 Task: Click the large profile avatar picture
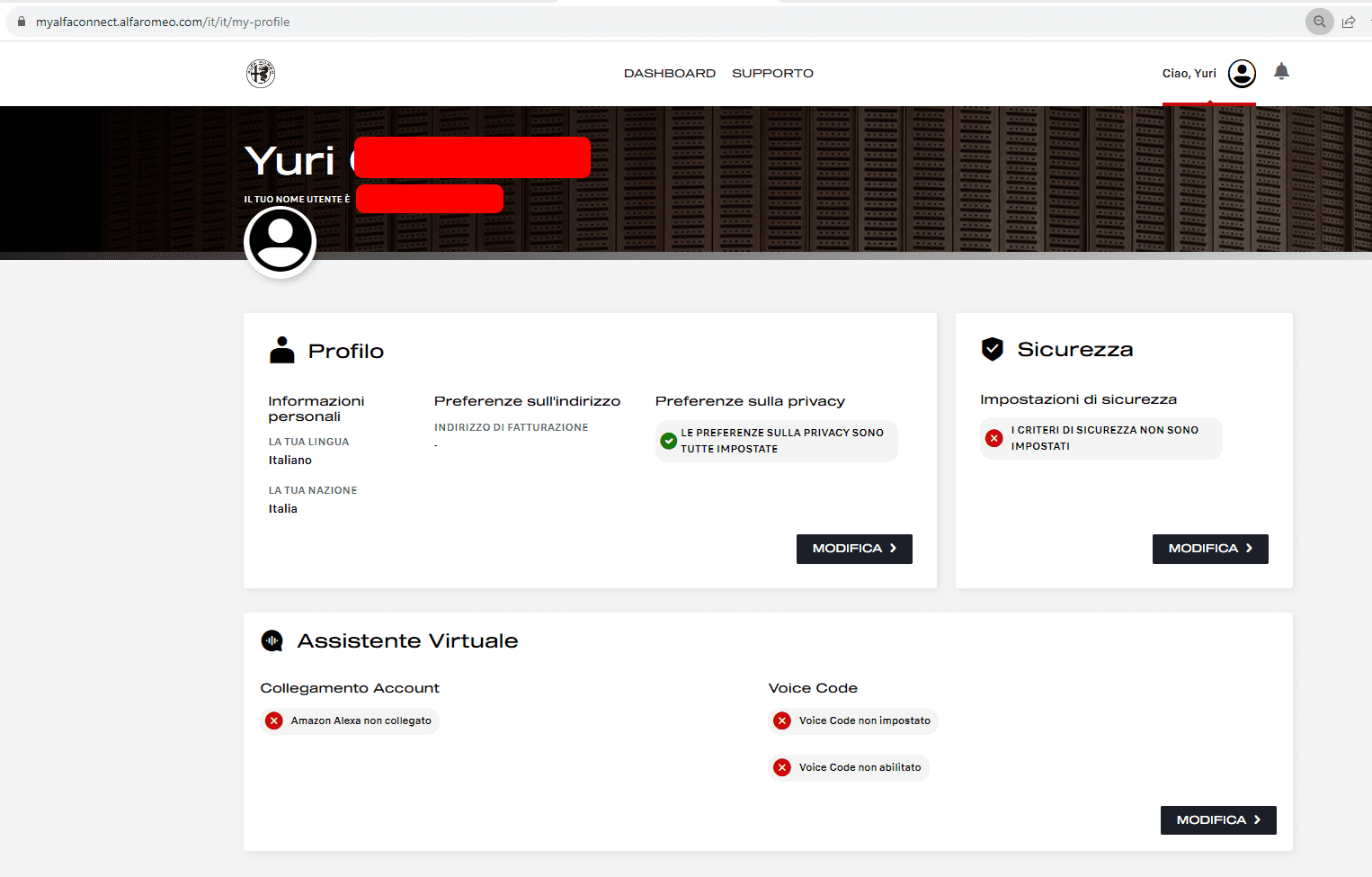pos(281,242)
